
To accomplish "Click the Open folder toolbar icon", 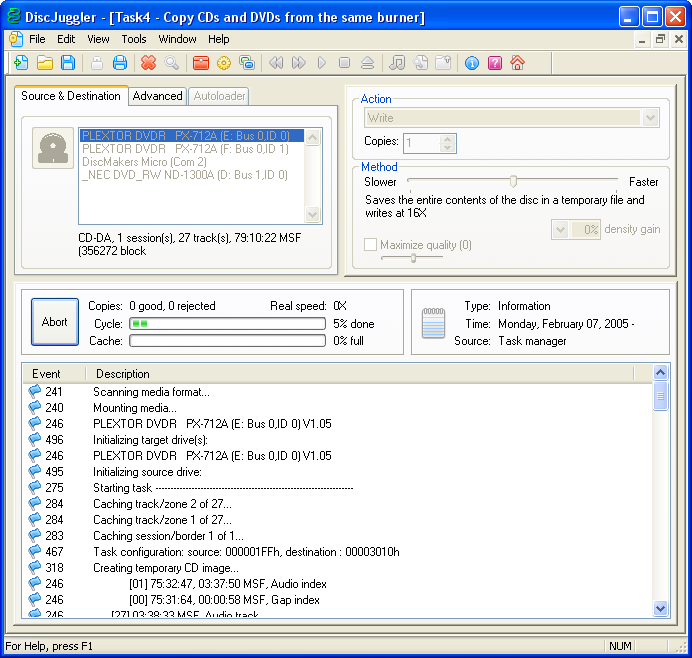I will tap(45, 63).
